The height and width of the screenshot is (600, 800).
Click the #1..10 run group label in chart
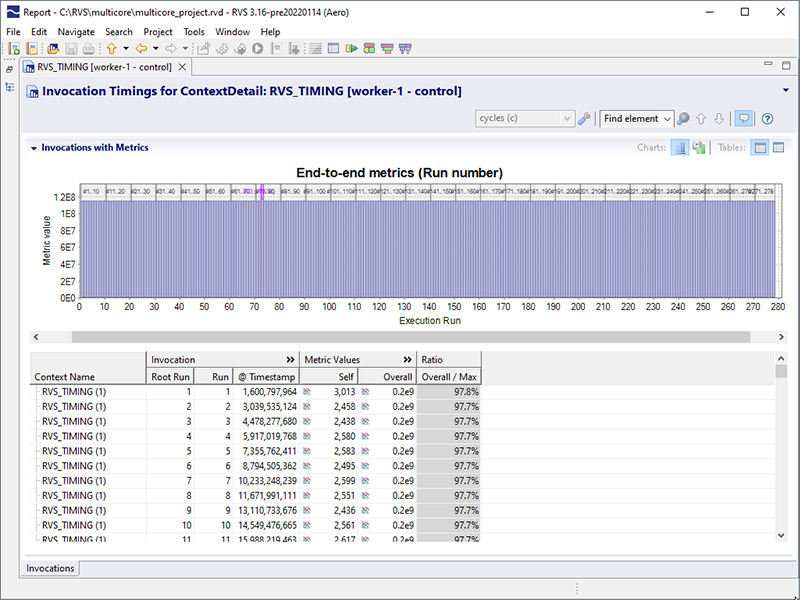pos(91,191)
